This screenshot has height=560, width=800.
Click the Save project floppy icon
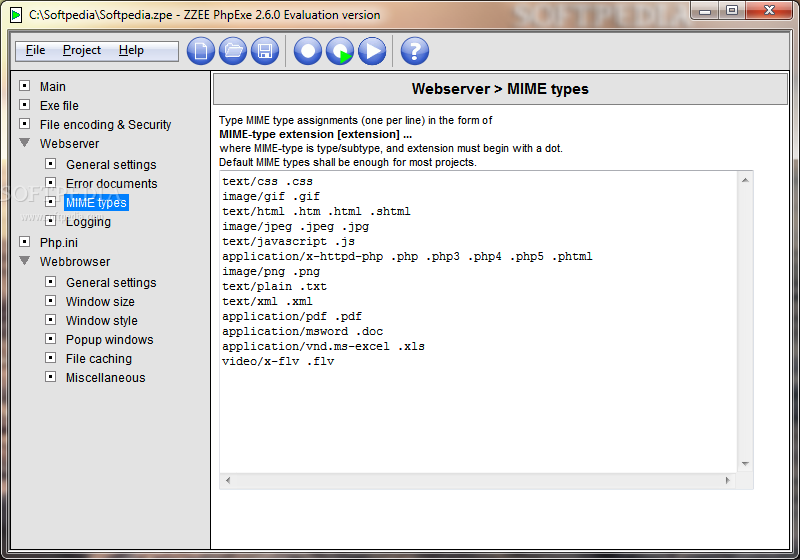pyautogui.click(x=265, y=51)
